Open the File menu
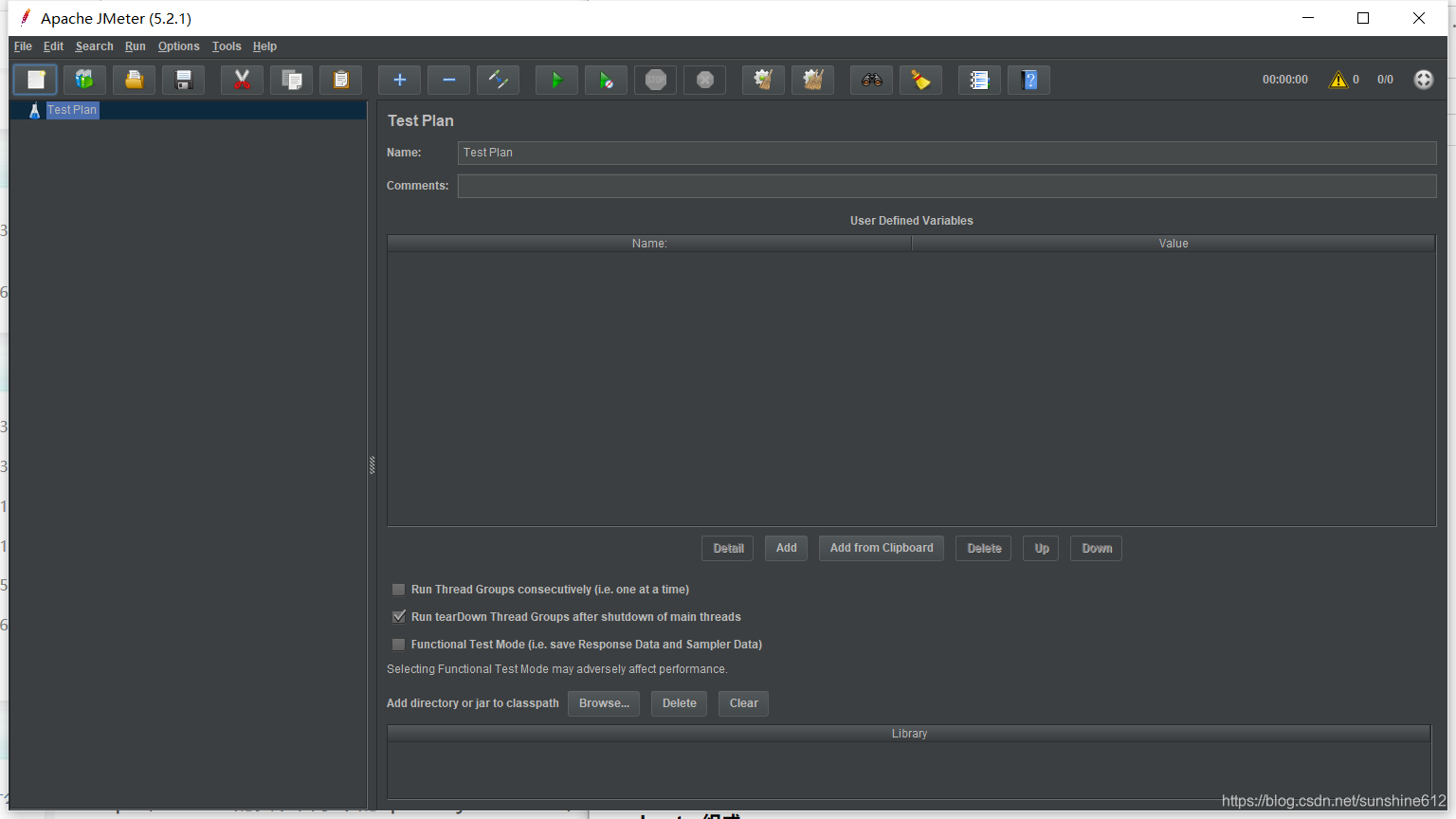The width and height of the screenshot is (1456, 819). [23, 46]
